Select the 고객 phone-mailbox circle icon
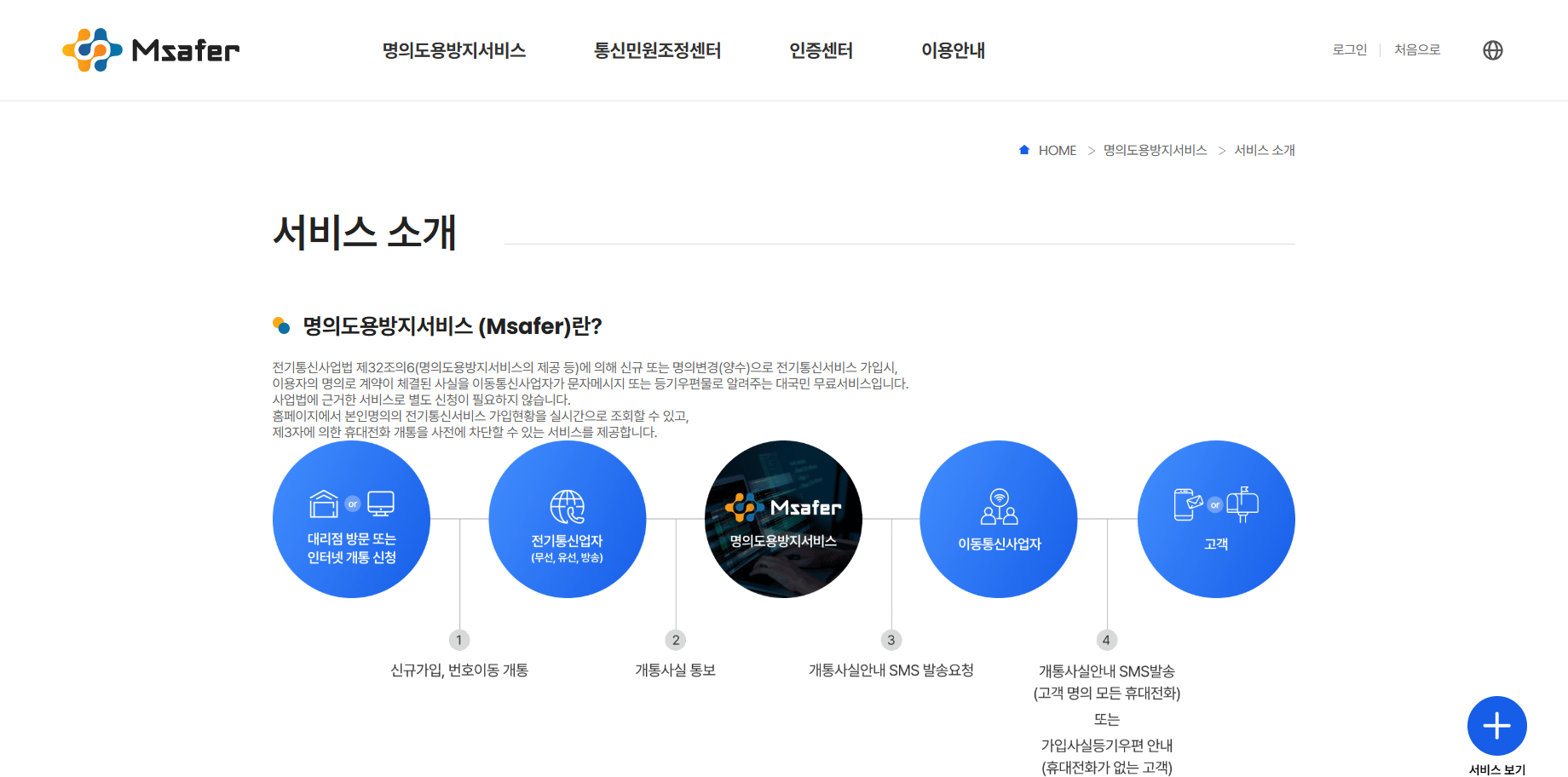1568x777 pixels. (x=1215, y=518)
